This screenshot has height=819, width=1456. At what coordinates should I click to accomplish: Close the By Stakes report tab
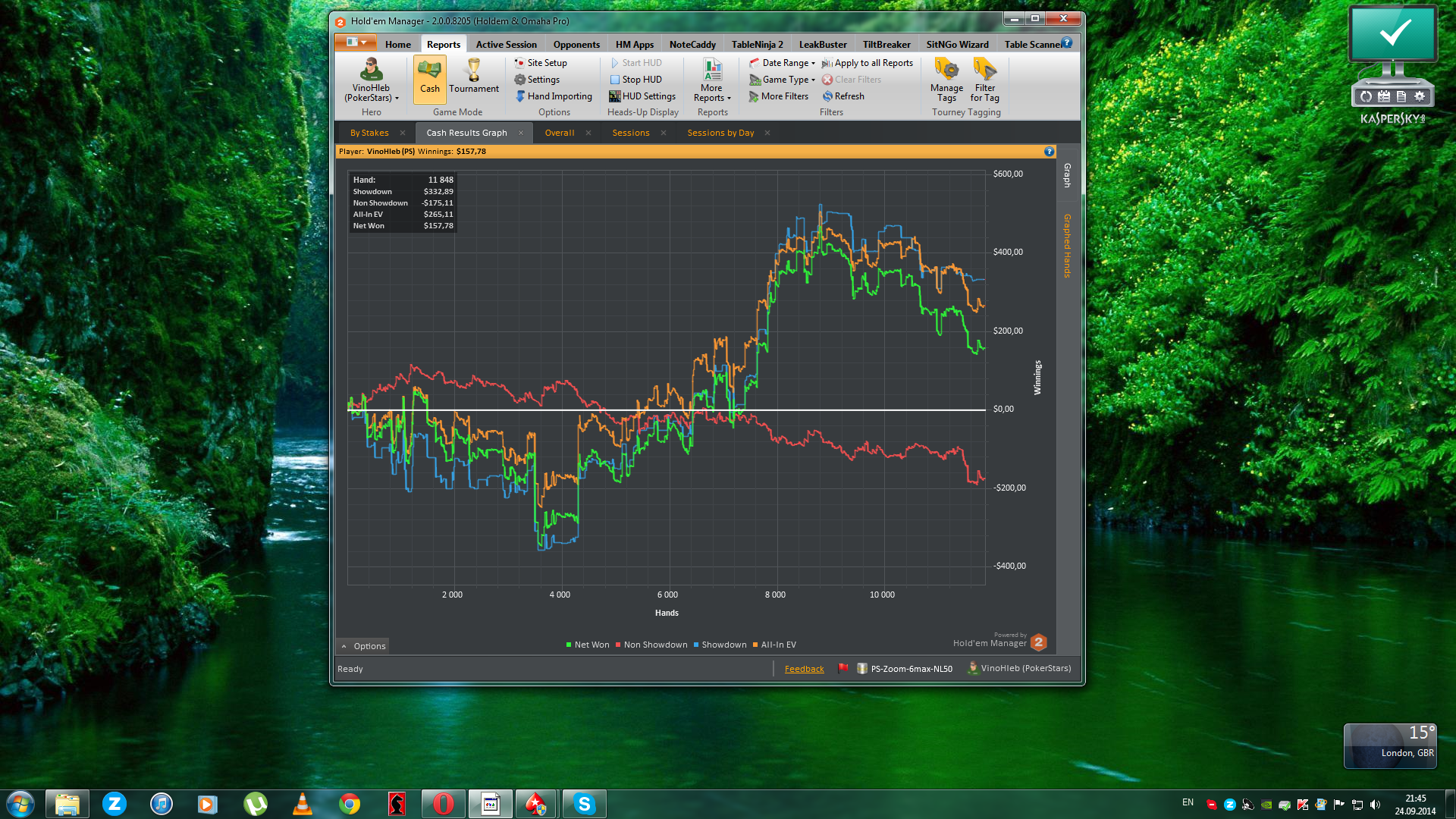tap(403, 133)
